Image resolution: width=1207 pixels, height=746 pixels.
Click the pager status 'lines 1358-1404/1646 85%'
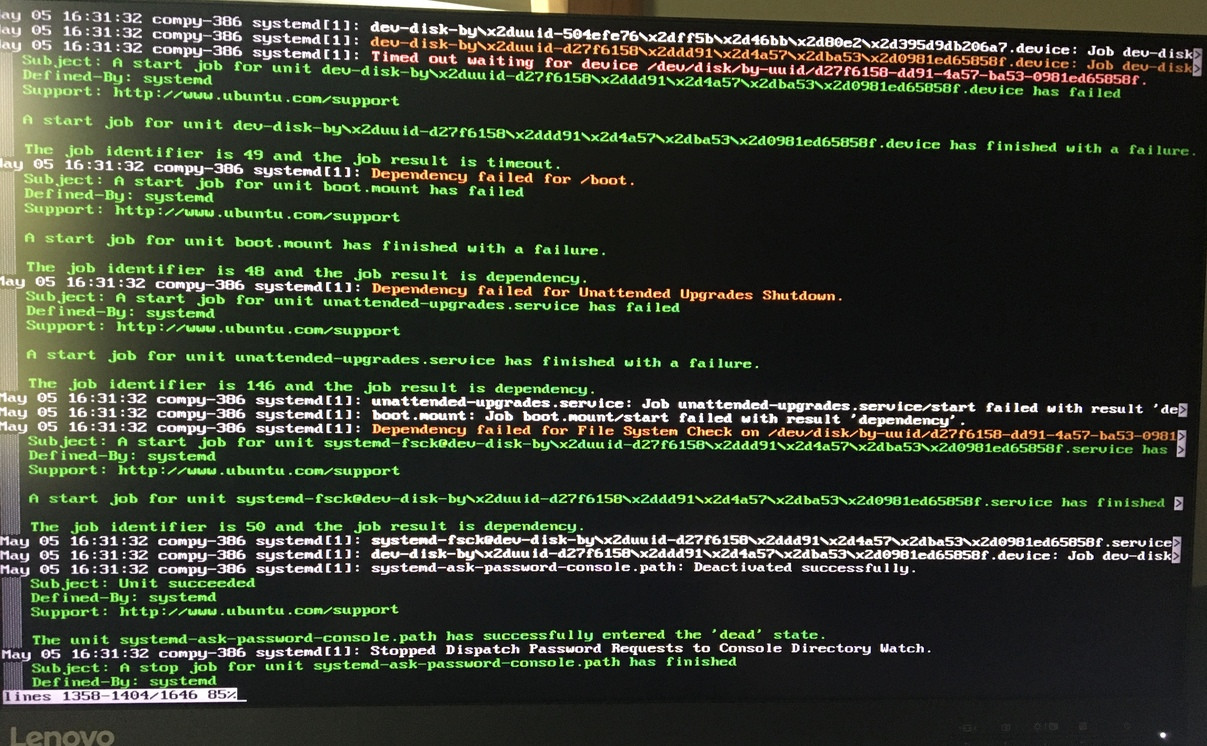(x=120, y=695)
